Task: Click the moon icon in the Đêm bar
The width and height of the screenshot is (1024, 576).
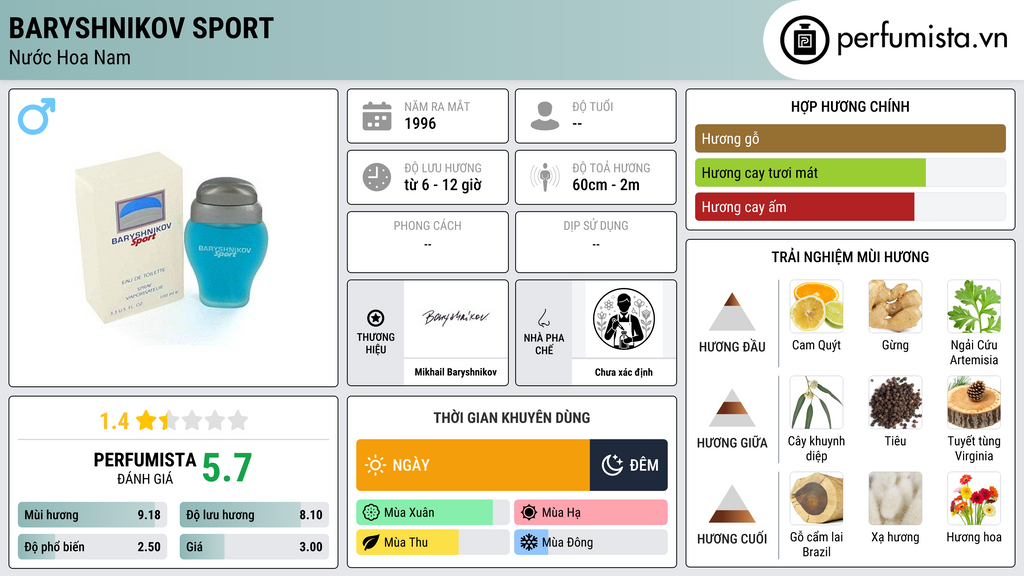Action: point(612,465)
